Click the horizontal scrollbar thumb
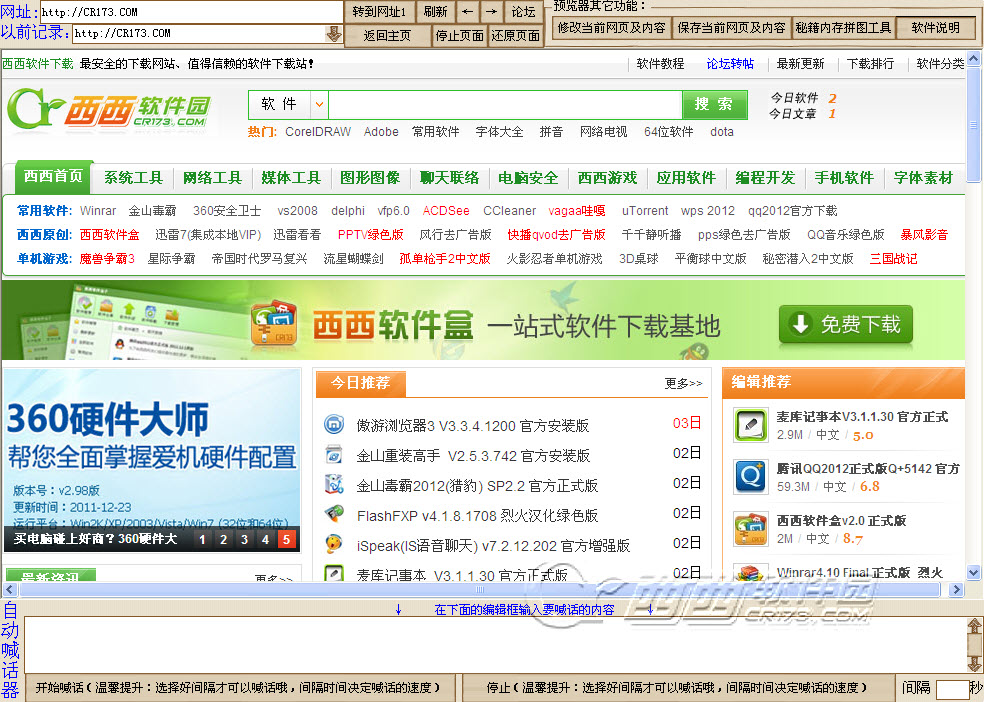 point(480,589)
